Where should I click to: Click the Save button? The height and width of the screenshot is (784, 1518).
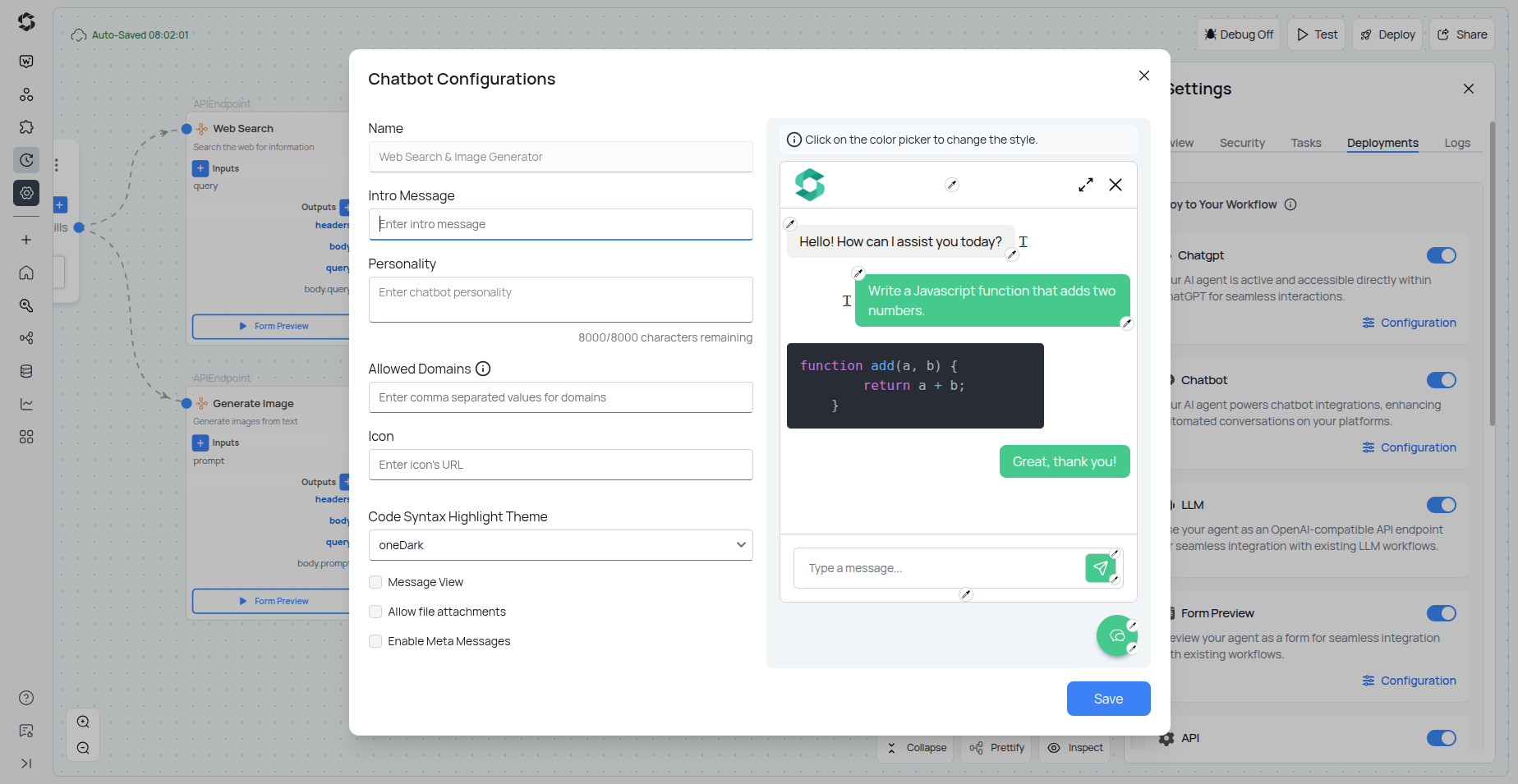pyautogui.click(x=1108, y=699)
